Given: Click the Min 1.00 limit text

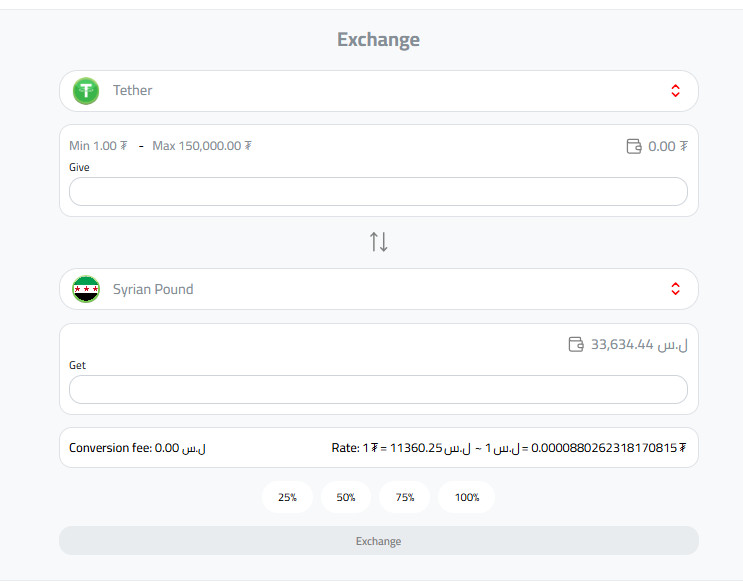Looking at the screenshot, I should [x=98, y=146].
